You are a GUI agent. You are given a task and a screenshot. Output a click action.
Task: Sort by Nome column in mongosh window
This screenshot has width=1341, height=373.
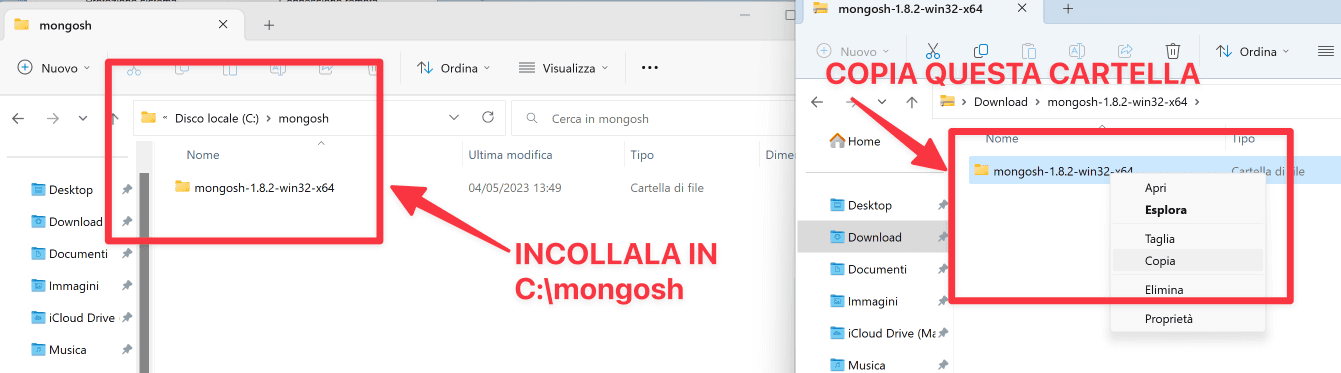pyautogui.click(x=203, y=155)
